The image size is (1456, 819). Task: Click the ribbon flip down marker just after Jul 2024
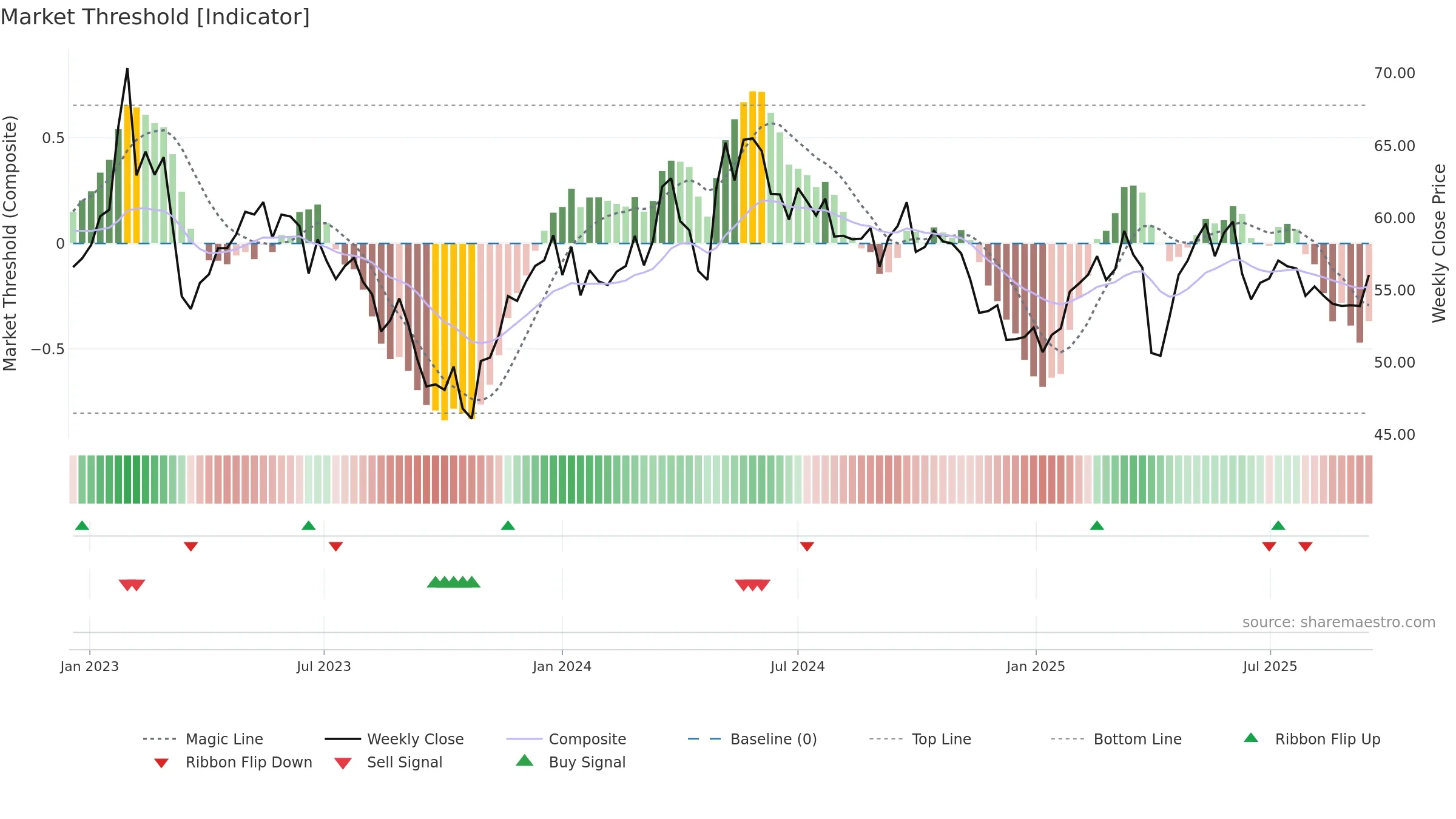807,547
